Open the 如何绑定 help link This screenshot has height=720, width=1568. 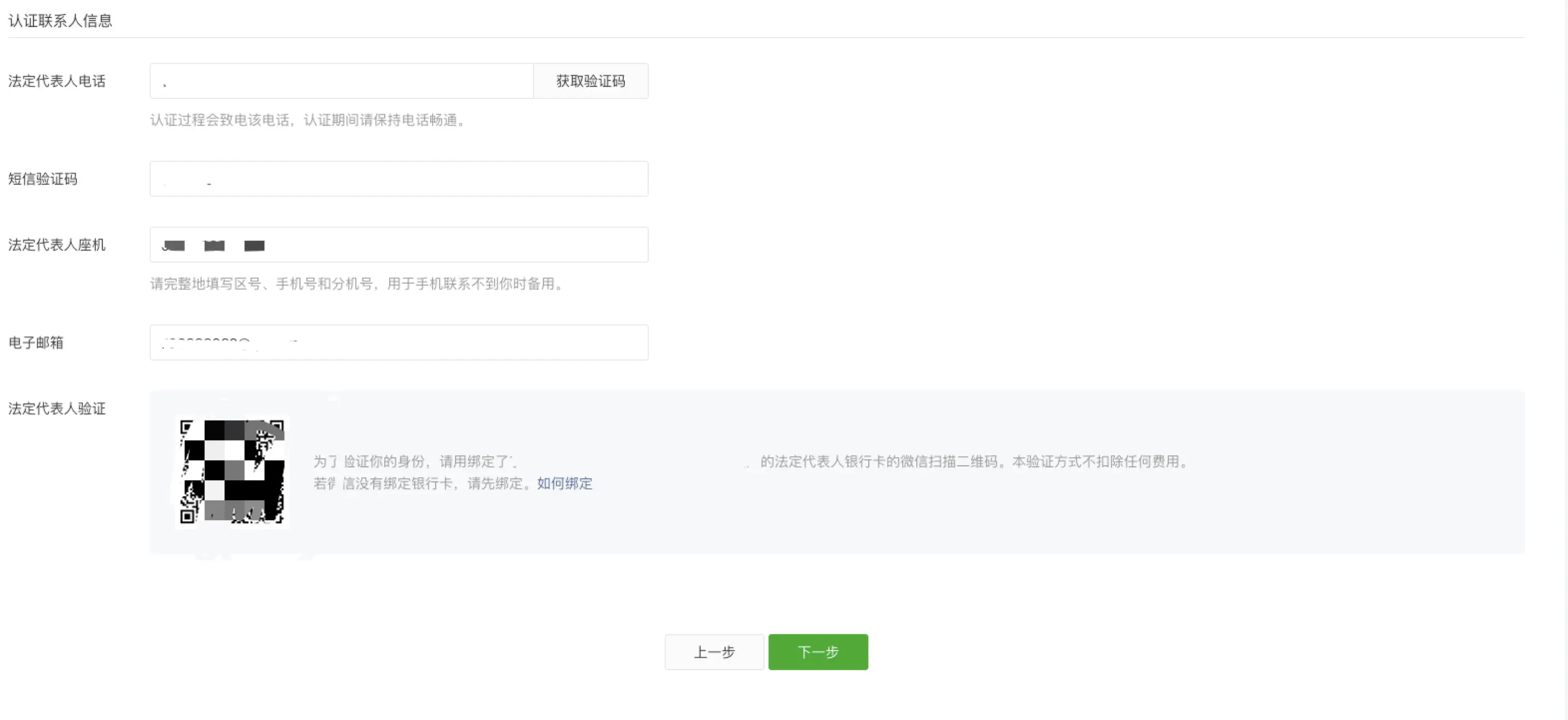click(564, 483)
